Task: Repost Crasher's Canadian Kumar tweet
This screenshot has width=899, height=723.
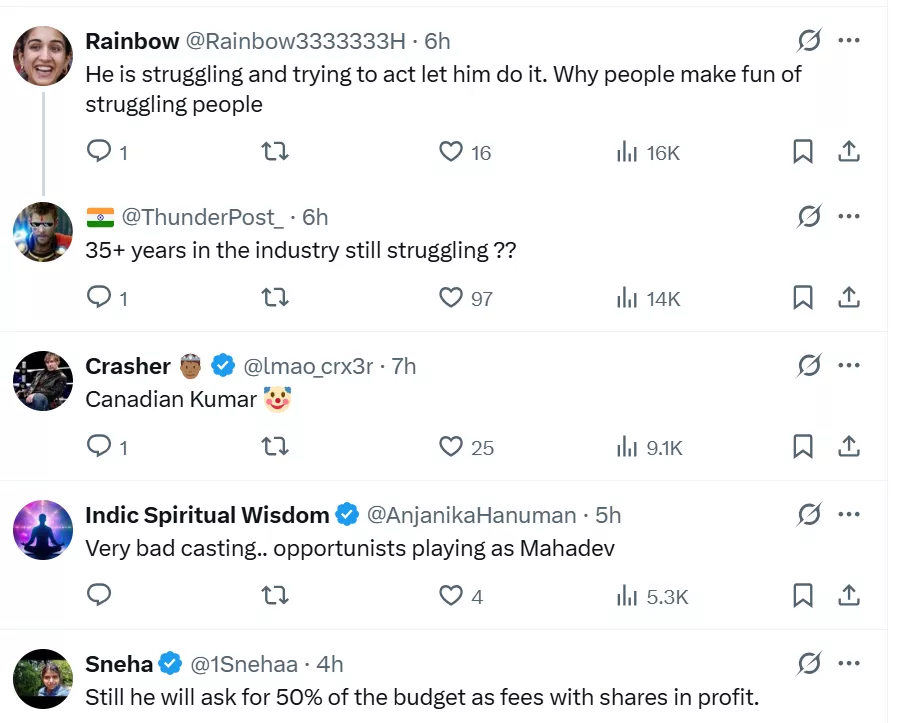Action: (x=275, y=446)
